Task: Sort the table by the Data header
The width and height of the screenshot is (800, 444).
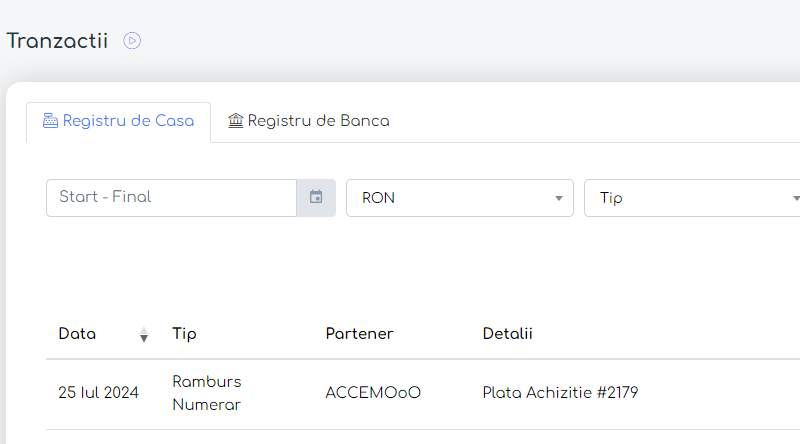Action: 78,334
